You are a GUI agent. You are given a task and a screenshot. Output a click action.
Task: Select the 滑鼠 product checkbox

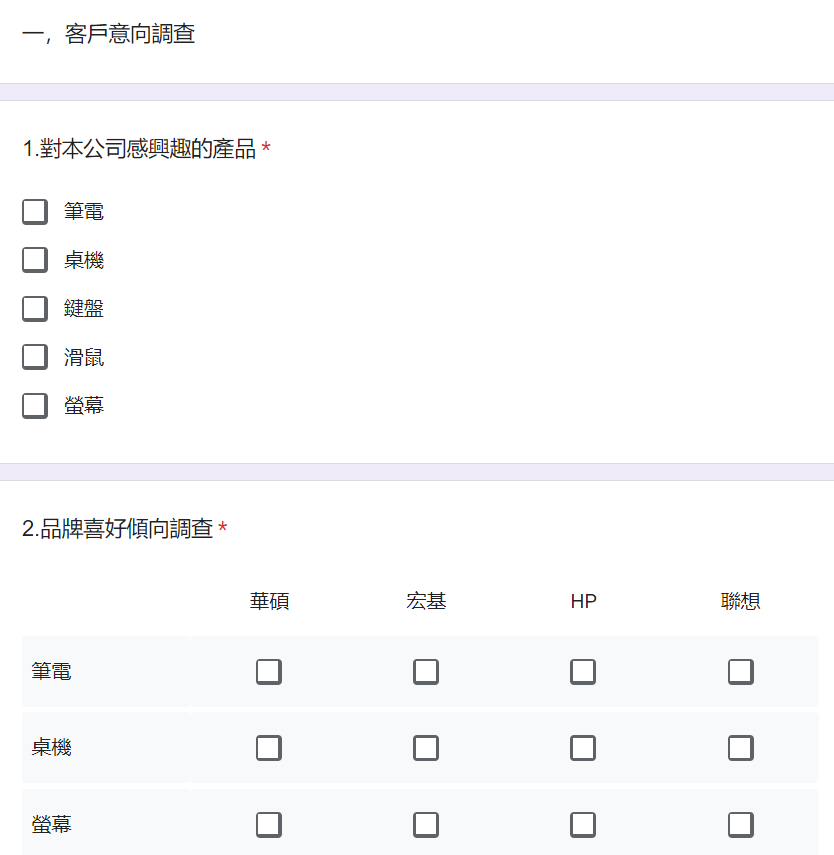tap(35, 357)
